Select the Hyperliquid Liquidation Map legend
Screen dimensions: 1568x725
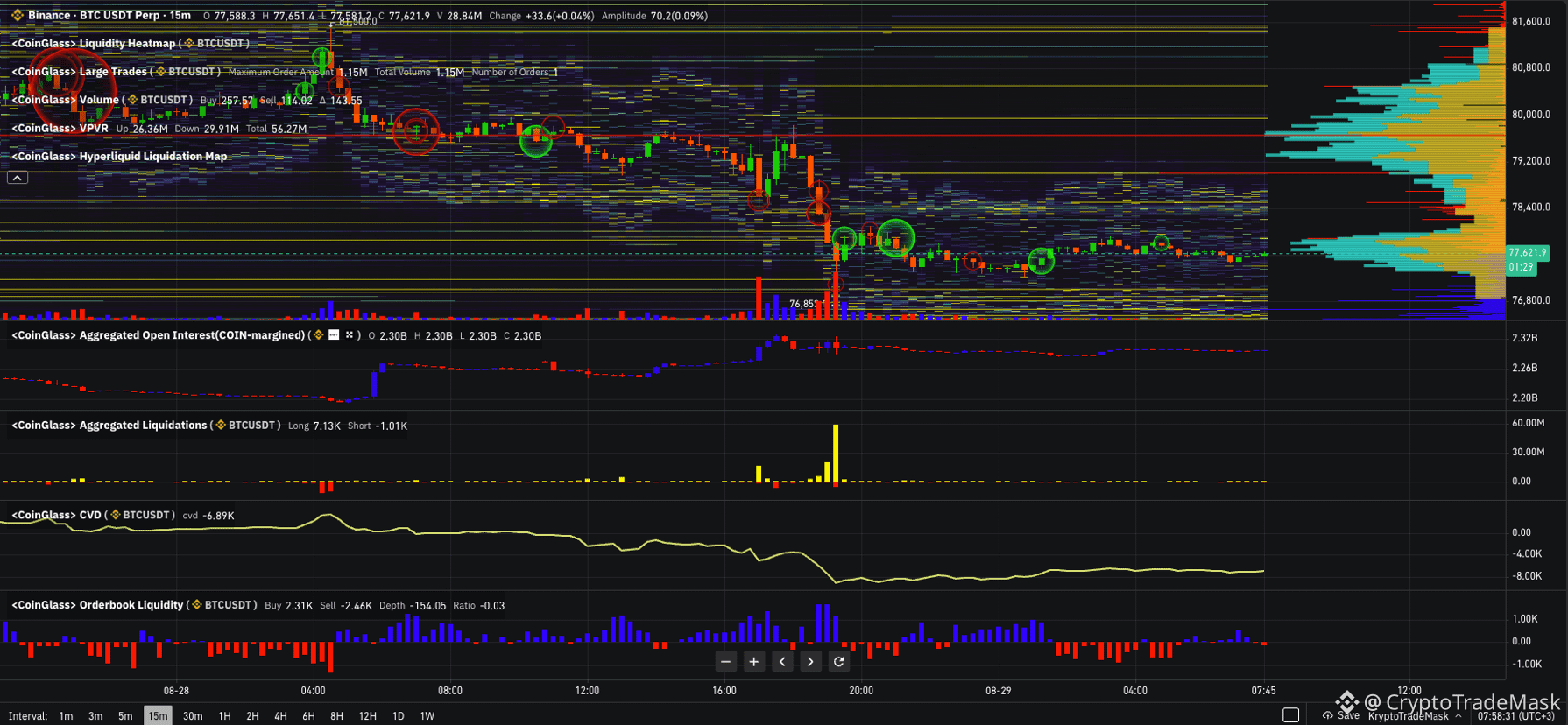pos(119,157)
